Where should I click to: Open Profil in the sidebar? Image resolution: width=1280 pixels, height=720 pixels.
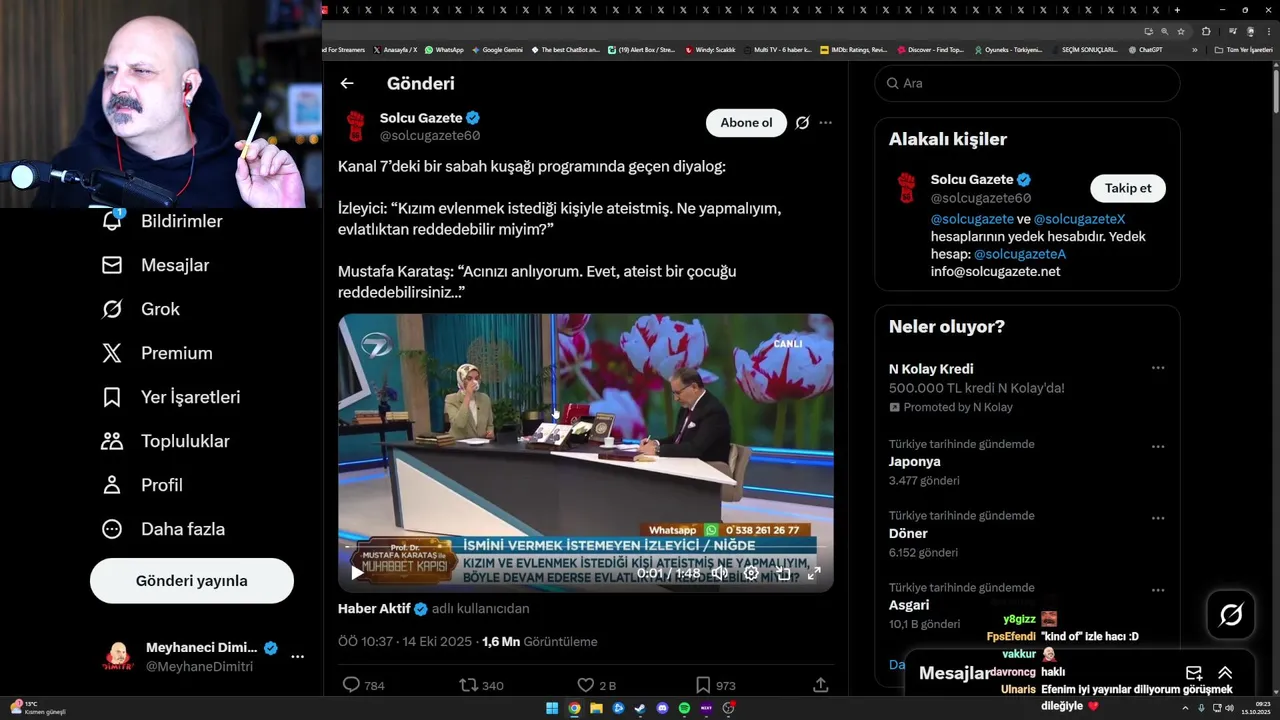(141, 485)
